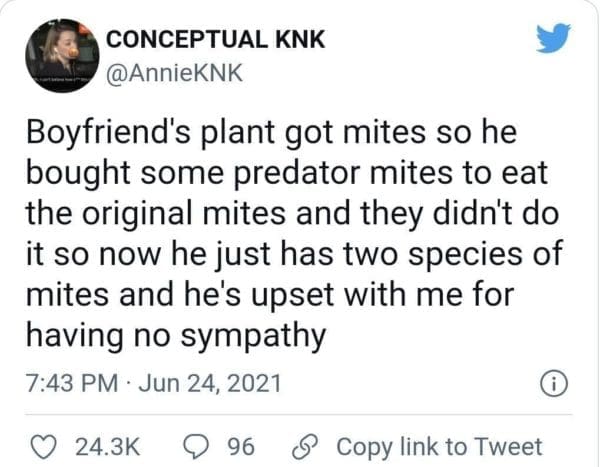Screen dimensions: 600x467
Task: View the 96 replies count
Action: coord(242,446)
